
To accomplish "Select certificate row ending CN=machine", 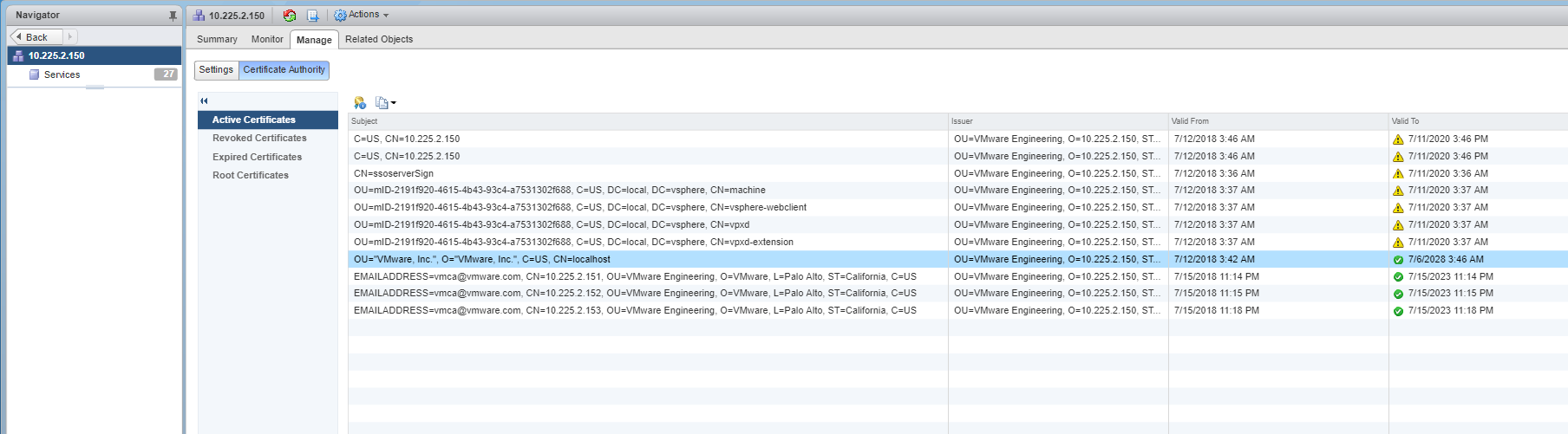I will pos(957,191).
